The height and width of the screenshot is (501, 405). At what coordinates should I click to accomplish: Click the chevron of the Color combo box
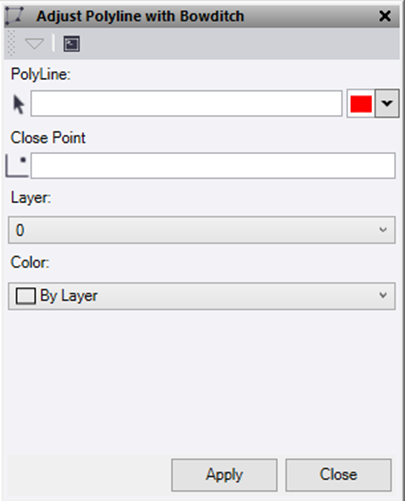(x=383, y=295)
